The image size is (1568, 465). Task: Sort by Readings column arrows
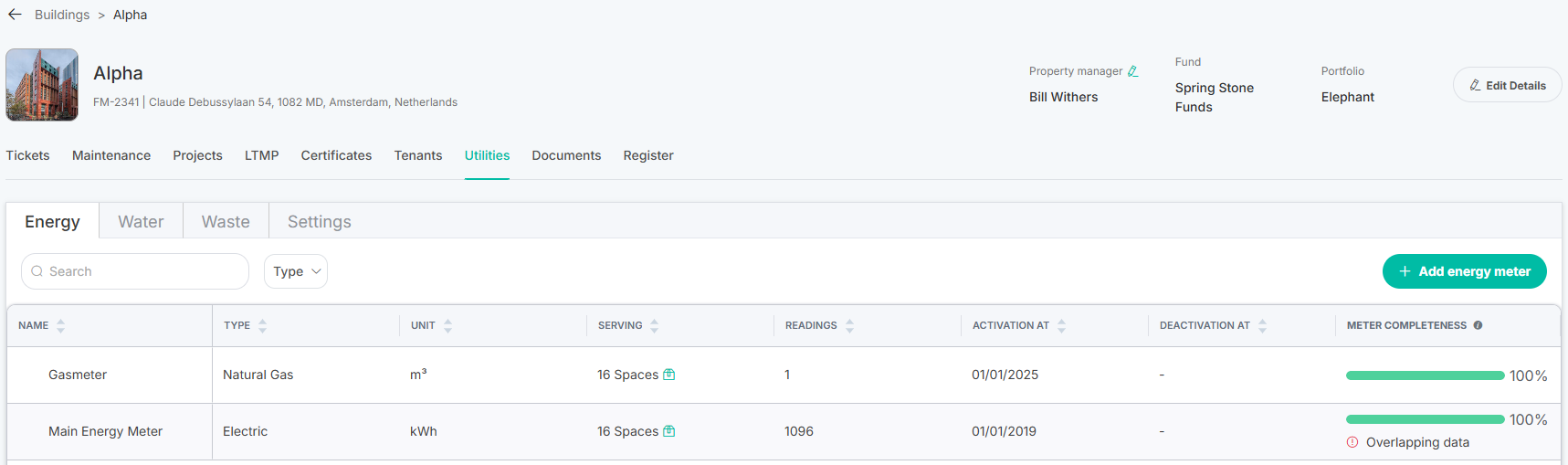coord(849,325)
